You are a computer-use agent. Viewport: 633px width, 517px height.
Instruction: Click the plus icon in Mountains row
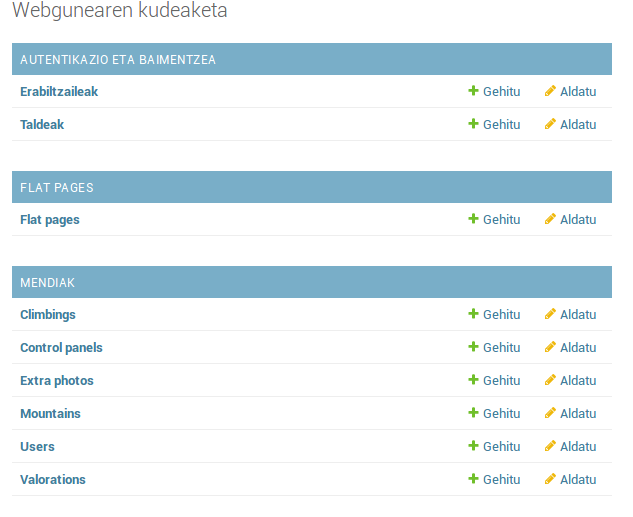[x=473, y=413]
